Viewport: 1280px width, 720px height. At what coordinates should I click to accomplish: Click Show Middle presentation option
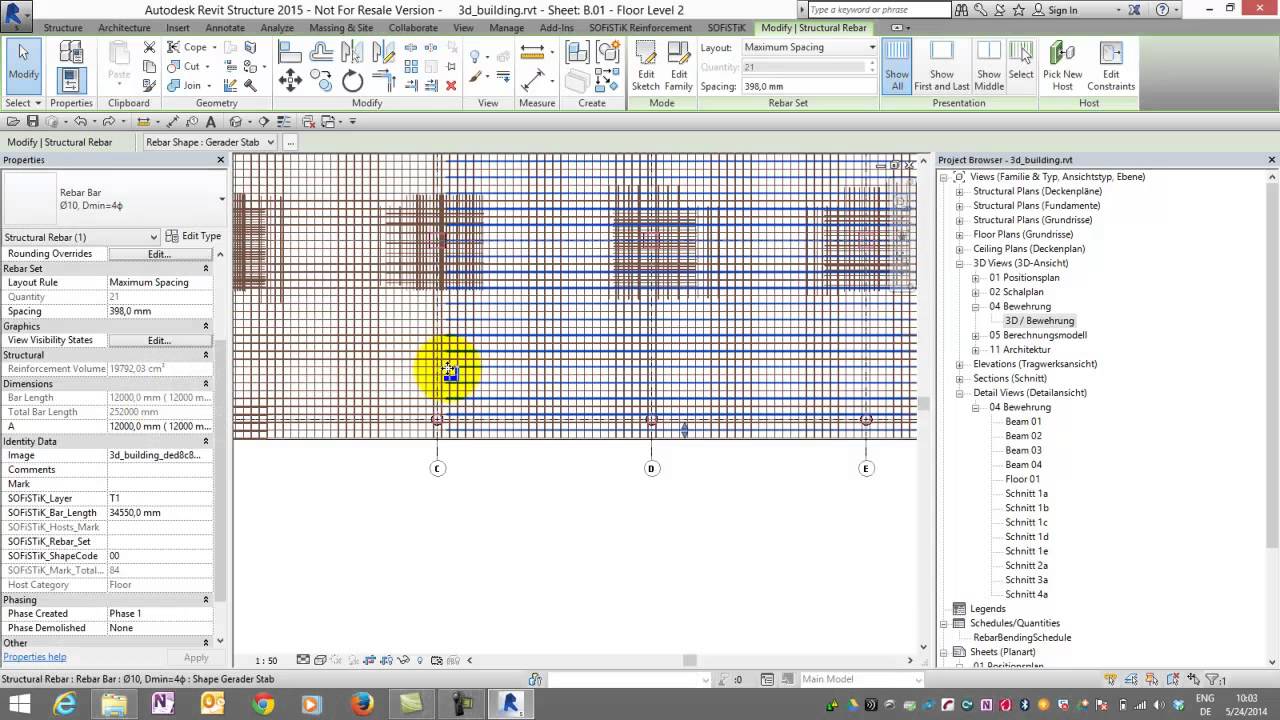(x=989, y=66)
